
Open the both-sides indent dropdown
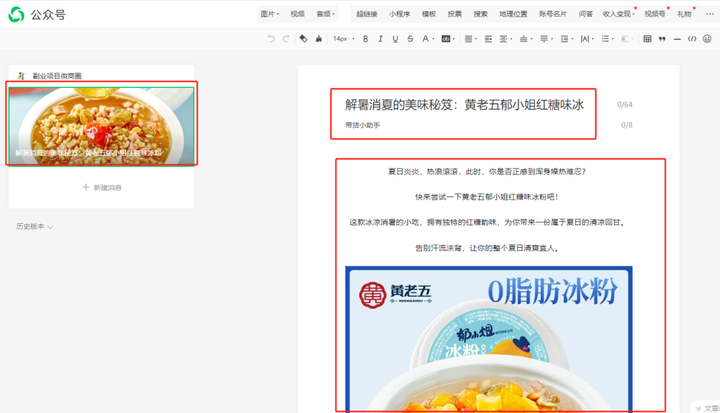tap(506, 39)
